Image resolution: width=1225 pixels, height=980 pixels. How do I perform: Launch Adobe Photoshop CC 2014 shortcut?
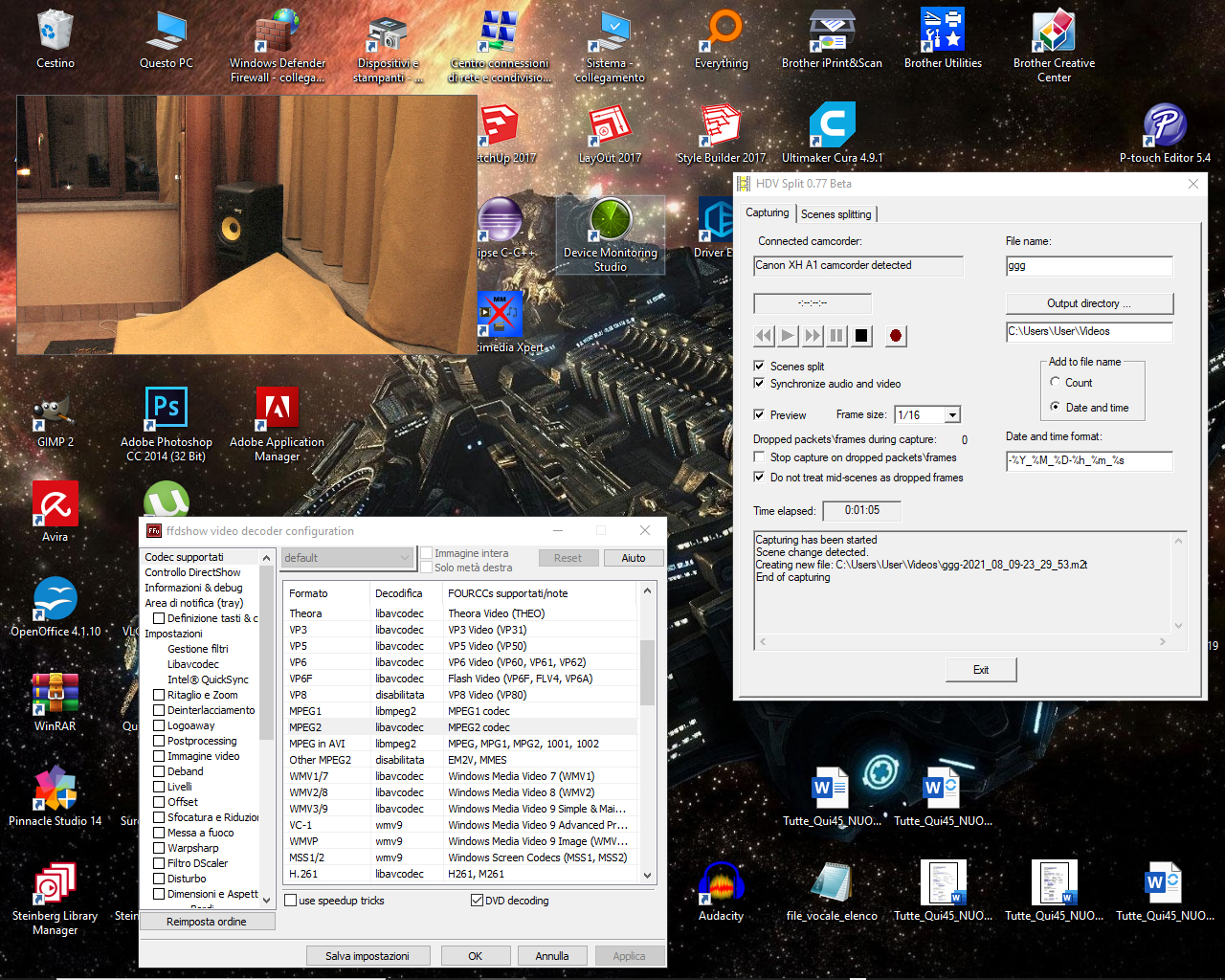point(167,412)
